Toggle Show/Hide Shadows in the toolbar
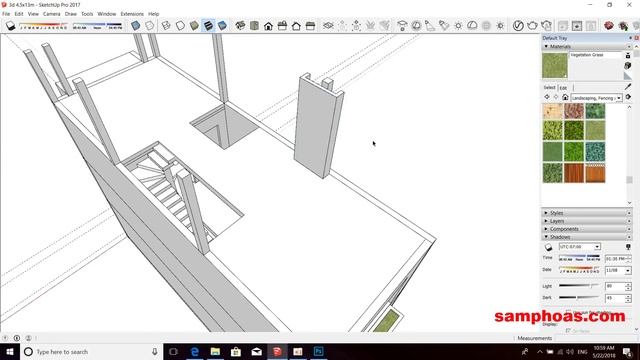Viewport: 640px width, 360px height. [x=11, y=26]
